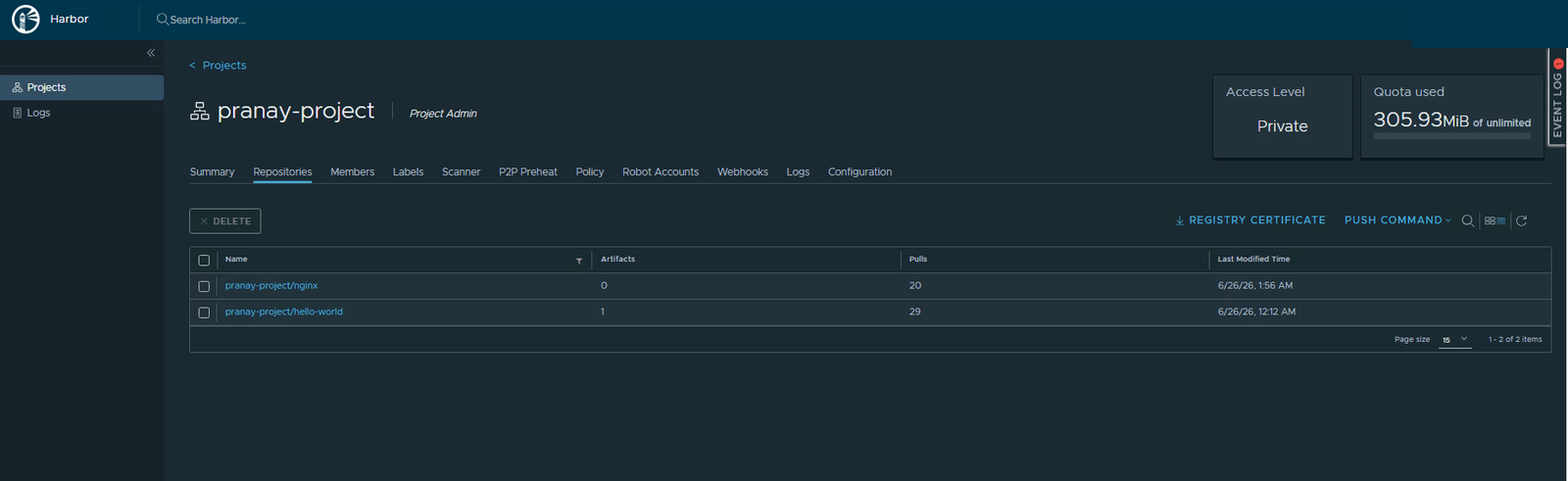
Task: Open the Event Log side panel
Action: 1557,97
